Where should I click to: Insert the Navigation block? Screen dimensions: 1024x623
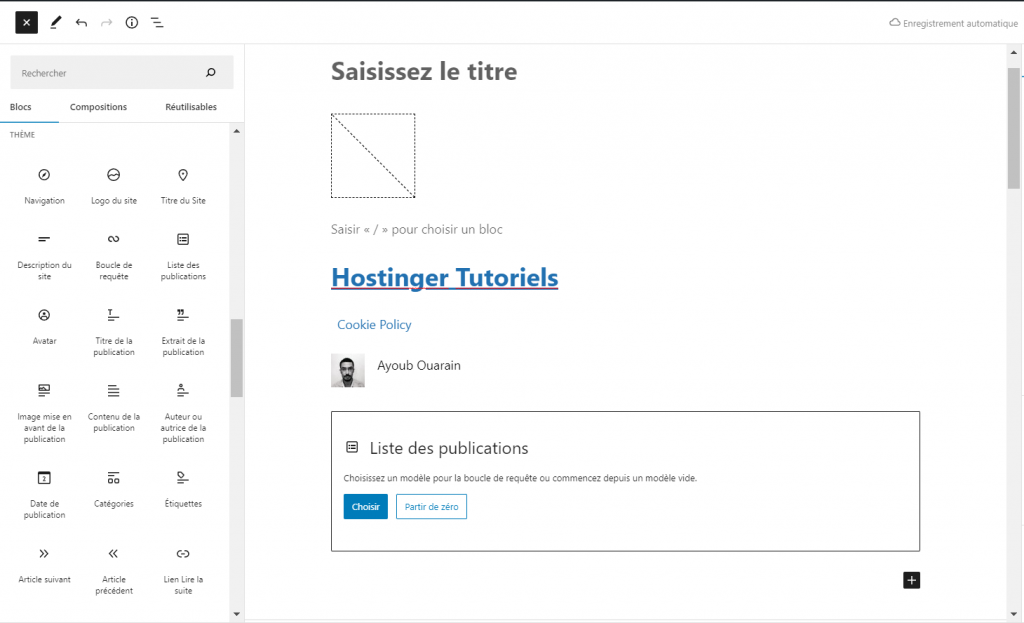44,185
